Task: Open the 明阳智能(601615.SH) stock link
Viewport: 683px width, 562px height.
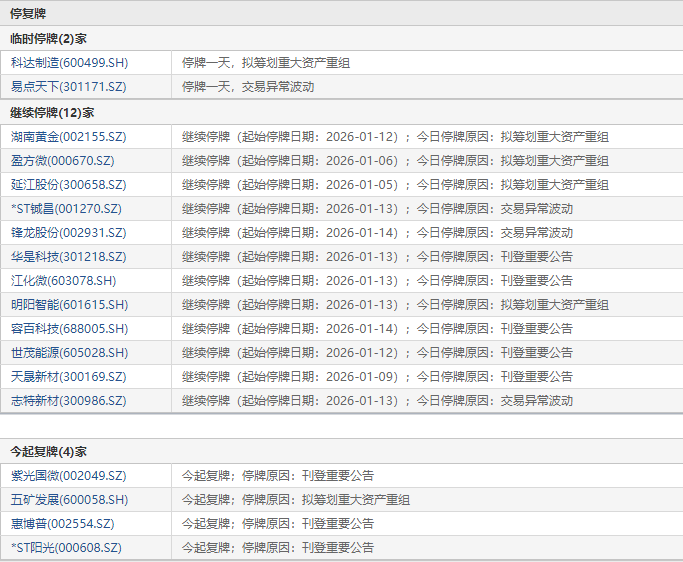Action: click(x=69, y=305)
